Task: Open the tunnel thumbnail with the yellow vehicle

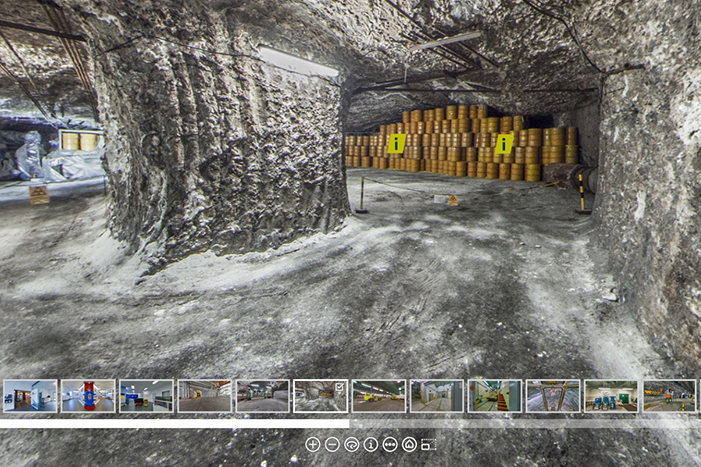Action: click(x=379, y=396)
